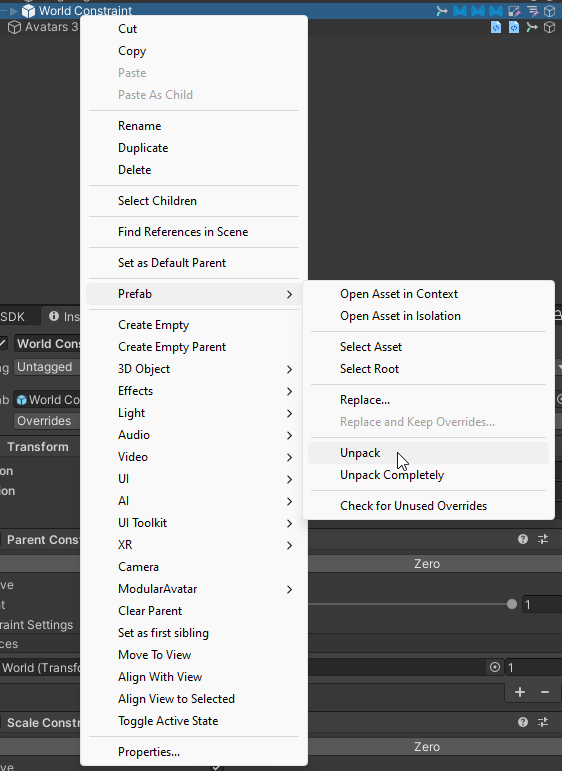Click the pinned list component icon in World Constraint row
The width and height of the screenshot is (562, 771).
532,11
